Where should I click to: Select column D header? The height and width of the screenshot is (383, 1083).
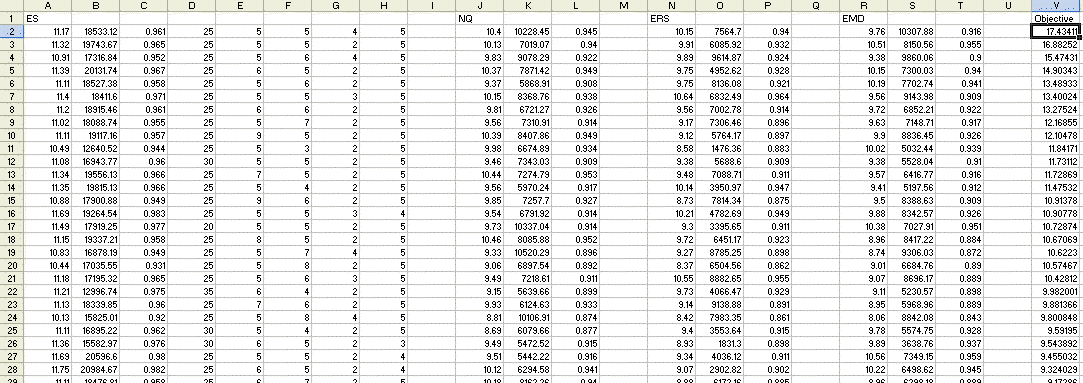point(191,6)
